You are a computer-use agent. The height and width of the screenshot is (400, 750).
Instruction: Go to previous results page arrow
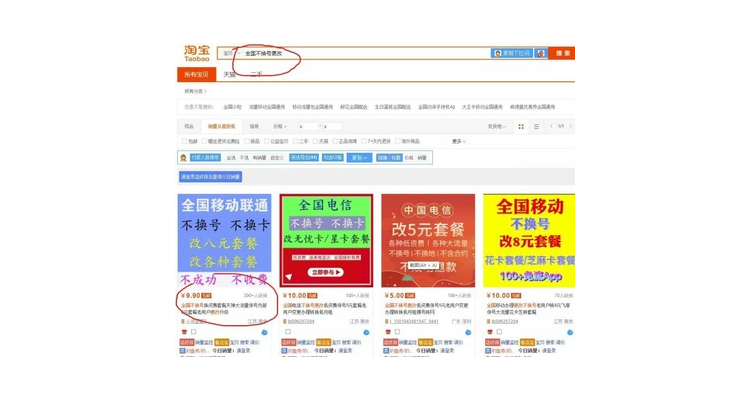551,126
